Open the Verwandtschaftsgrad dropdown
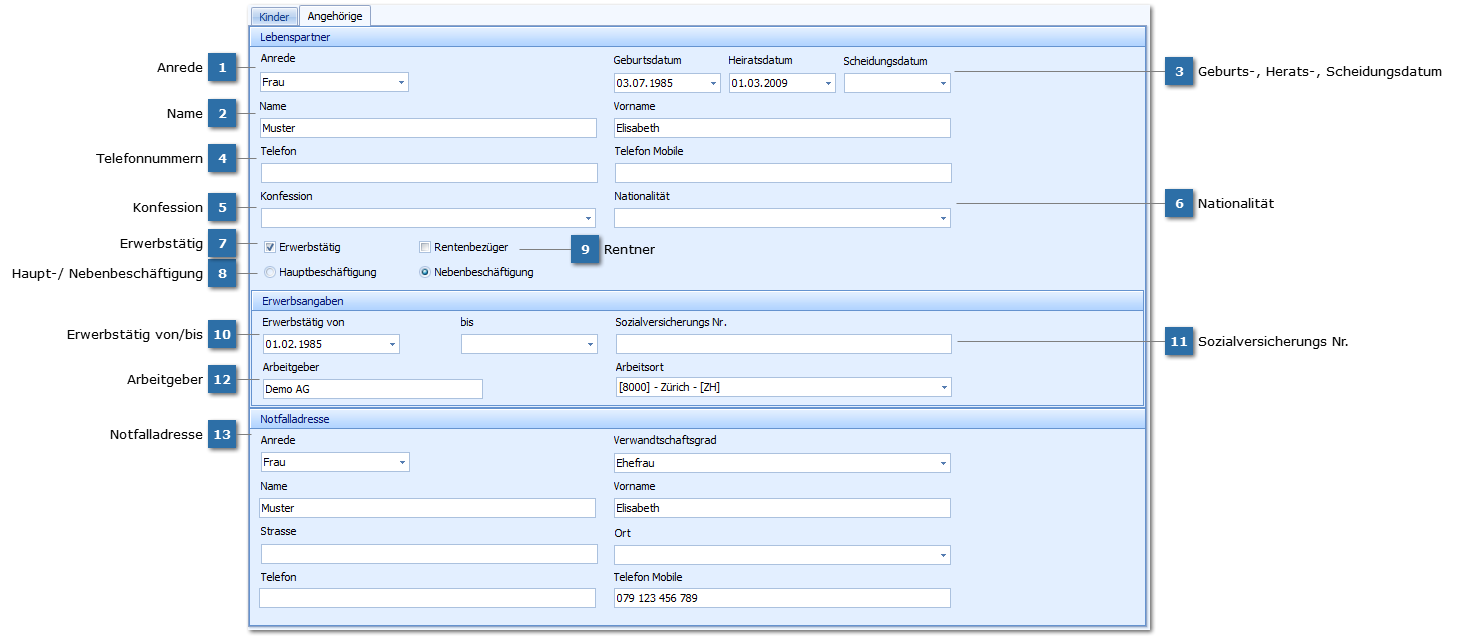The width and height of the screenshot is (1458, 639). coord(942,463)
